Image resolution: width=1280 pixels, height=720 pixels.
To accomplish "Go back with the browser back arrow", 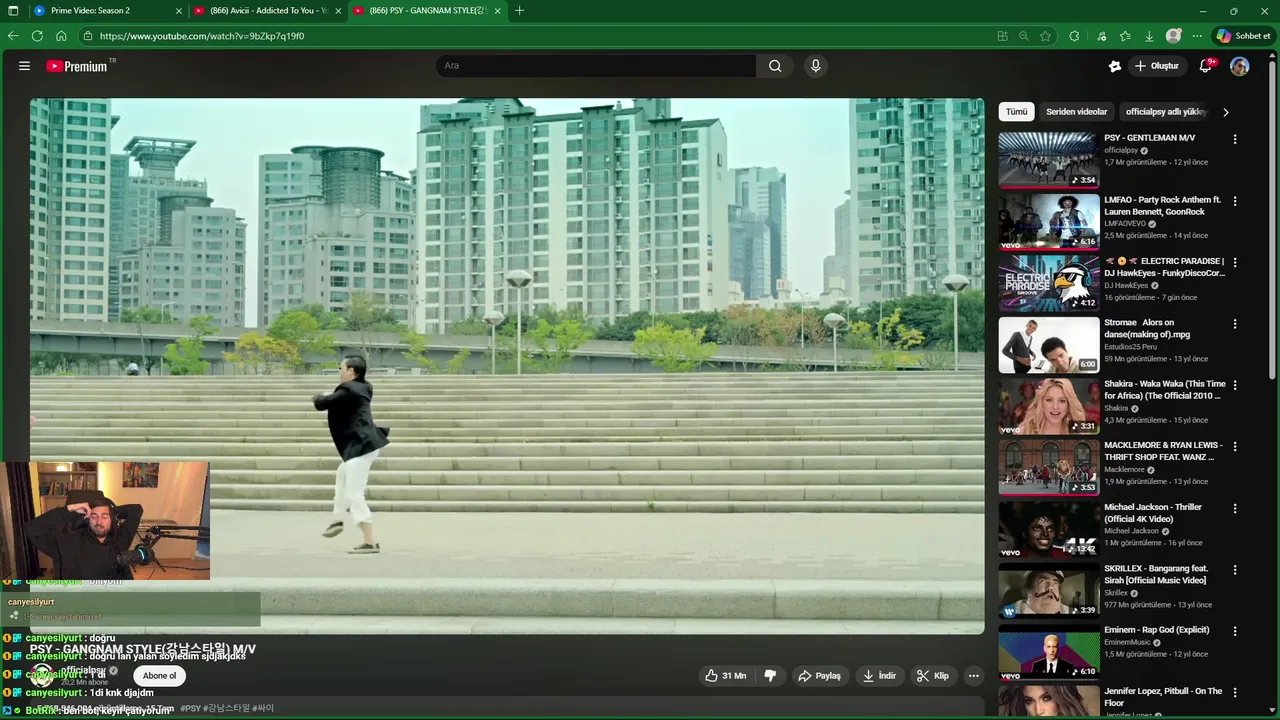I will (13, 36).
